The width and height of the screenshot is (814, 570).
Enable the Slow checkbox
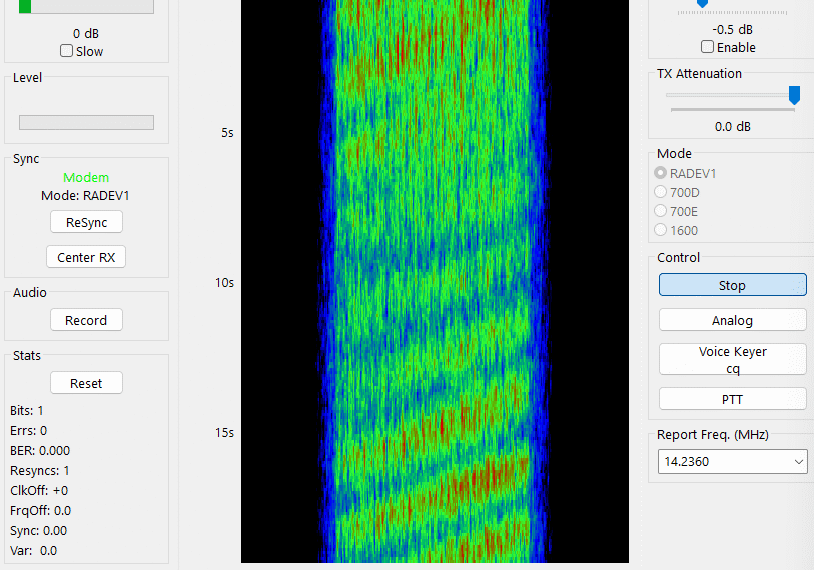(x=66, y=51)
